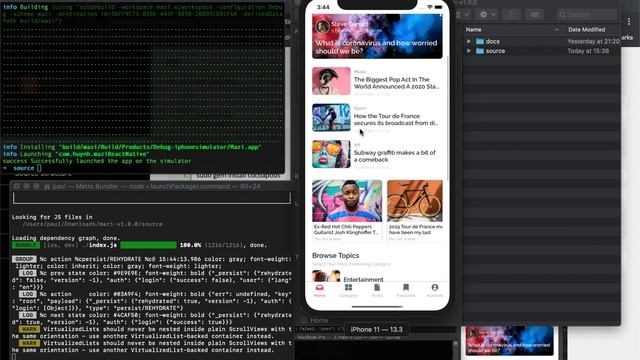Click the prompt line in the upper terminal
Viewport: 640px width, 360px height.
tap(22, 168)
